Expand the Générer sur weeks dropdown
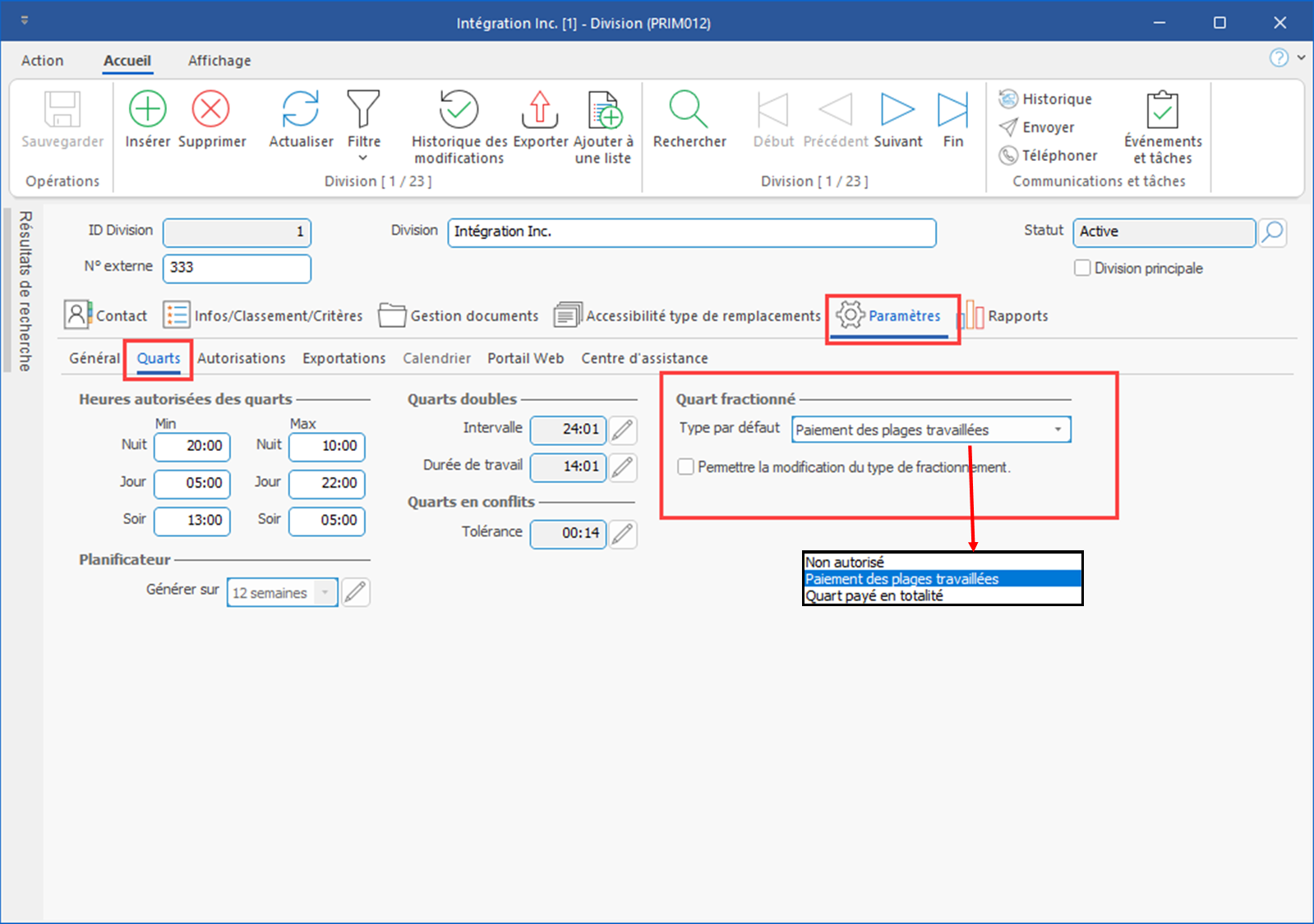Image resolution: width=1314 pixels, height=924 pixels. (325, 592)
